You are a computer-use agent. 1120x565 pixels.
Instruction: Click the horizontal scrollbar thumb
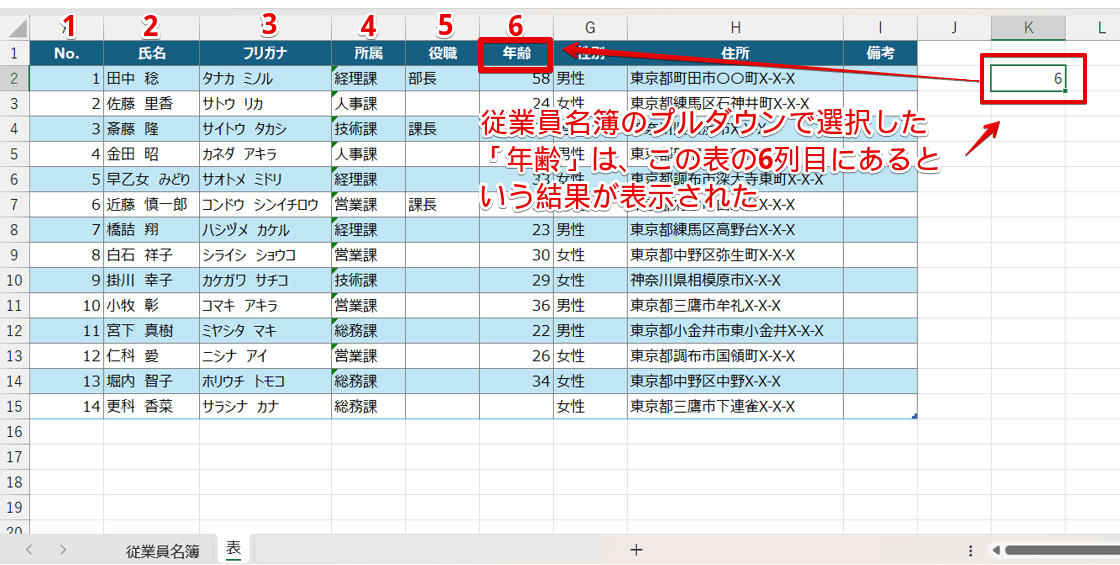click(x=1062, y=551)
